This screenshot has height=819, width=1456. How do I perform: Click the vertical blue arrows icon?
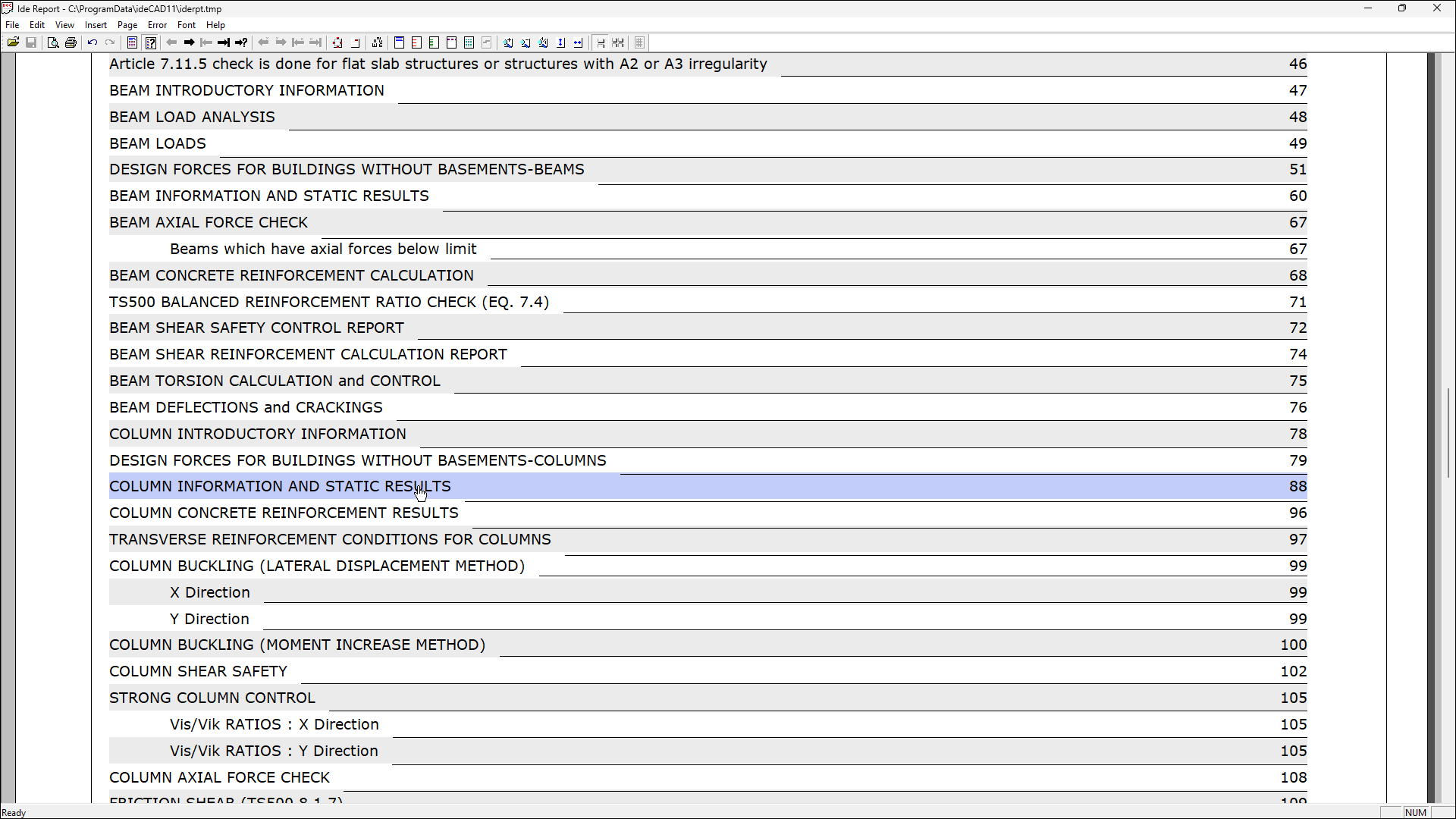tap(561, 42)
